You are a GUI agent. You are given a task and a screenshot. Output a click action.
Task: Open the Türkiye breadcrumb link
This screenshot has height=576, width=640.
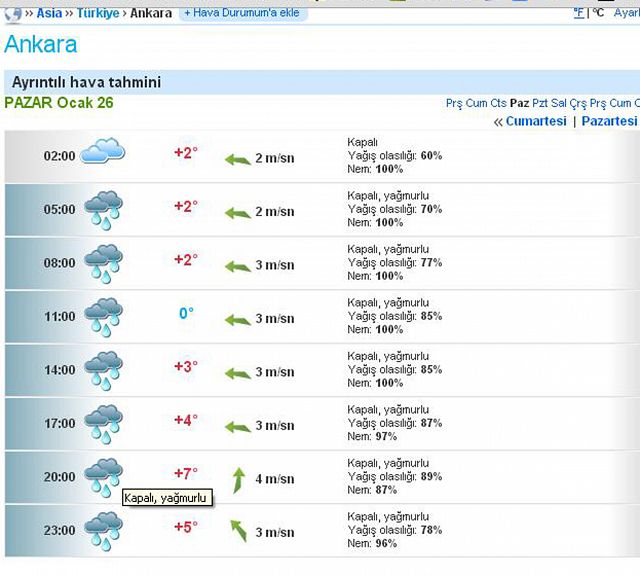pyautogui.click(x=98, y=14)
